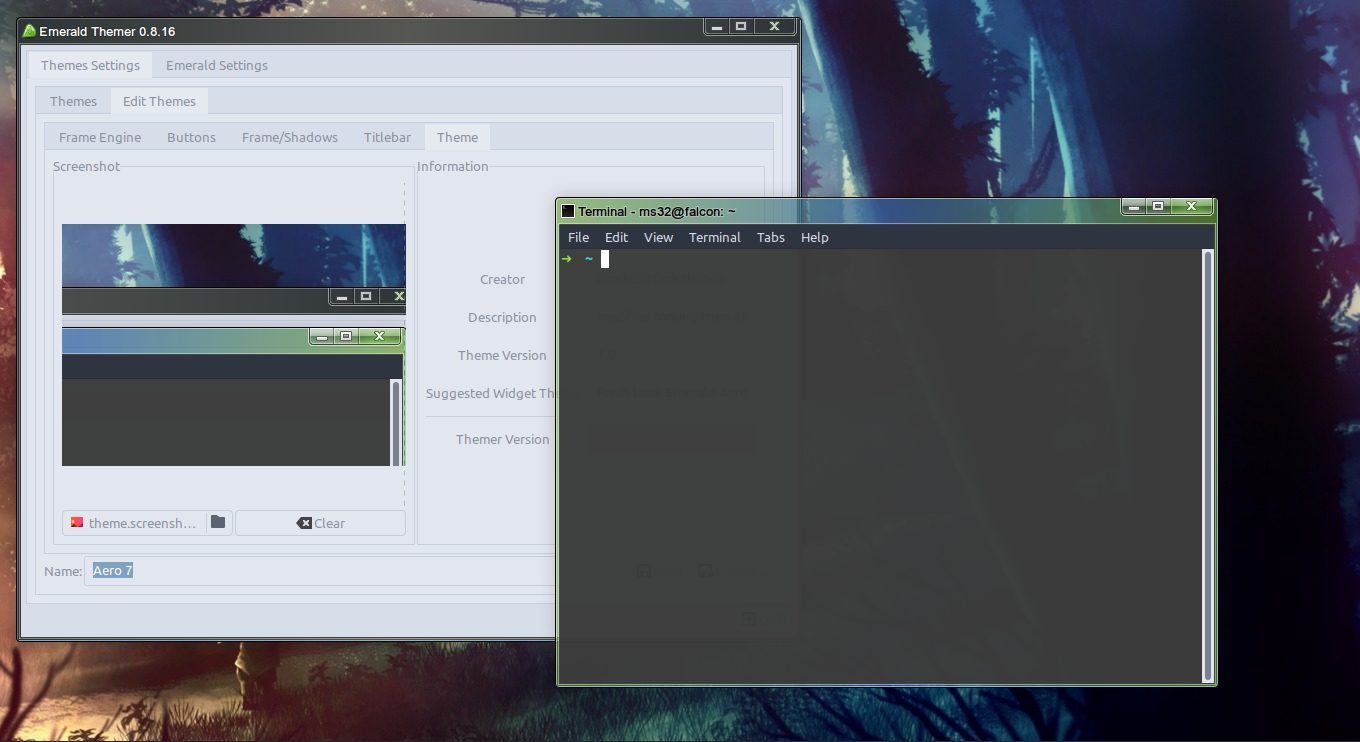Open the Emerald Settings tab
Viewport: 1360px width, 742px height.
pos(217,65)
